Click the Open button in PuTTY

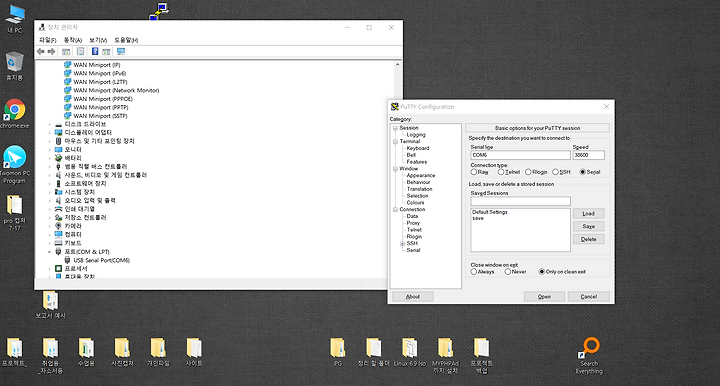tap(544, 296)
